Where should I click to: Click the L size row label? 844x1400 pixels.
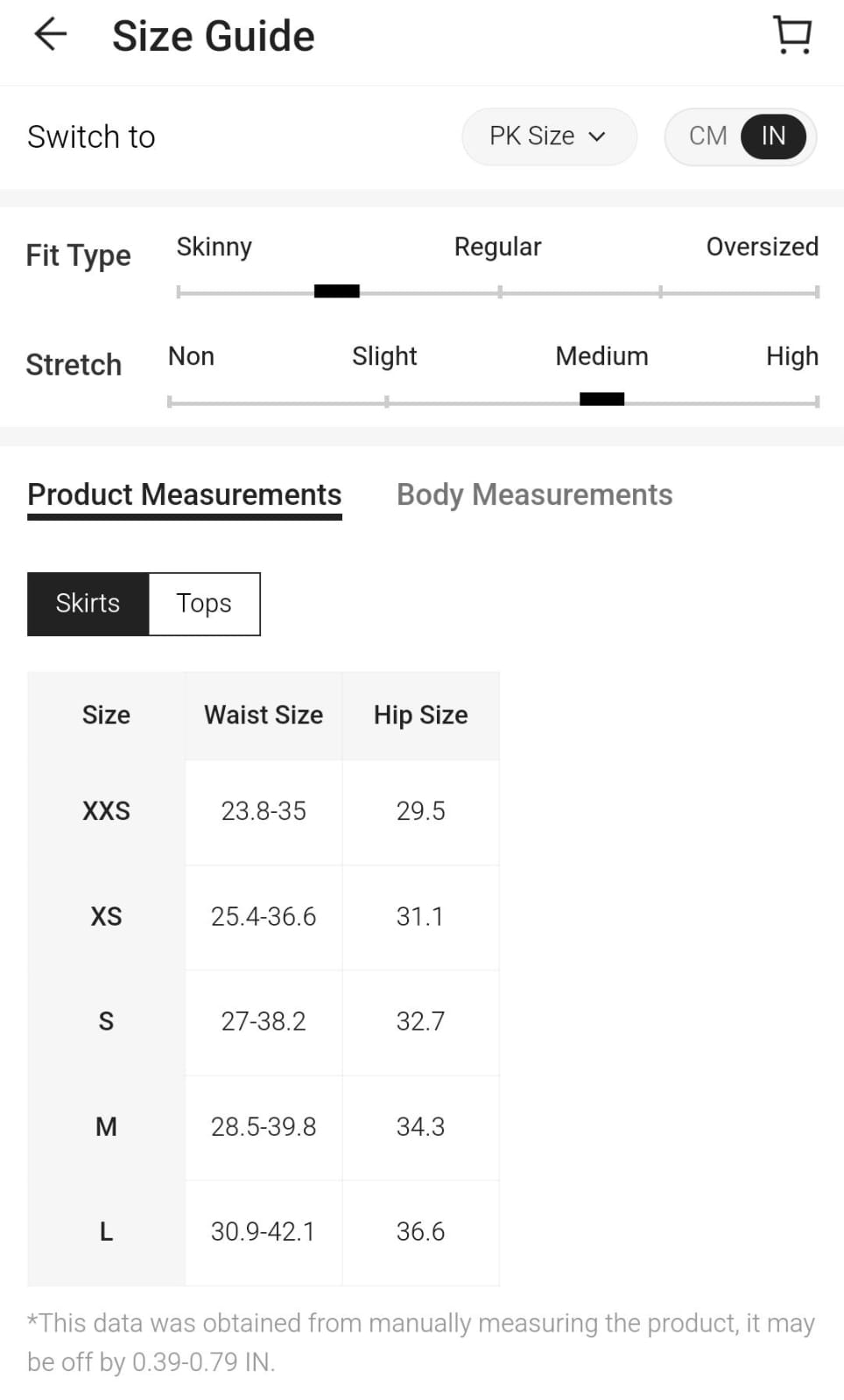click(x=106, y=1231)
